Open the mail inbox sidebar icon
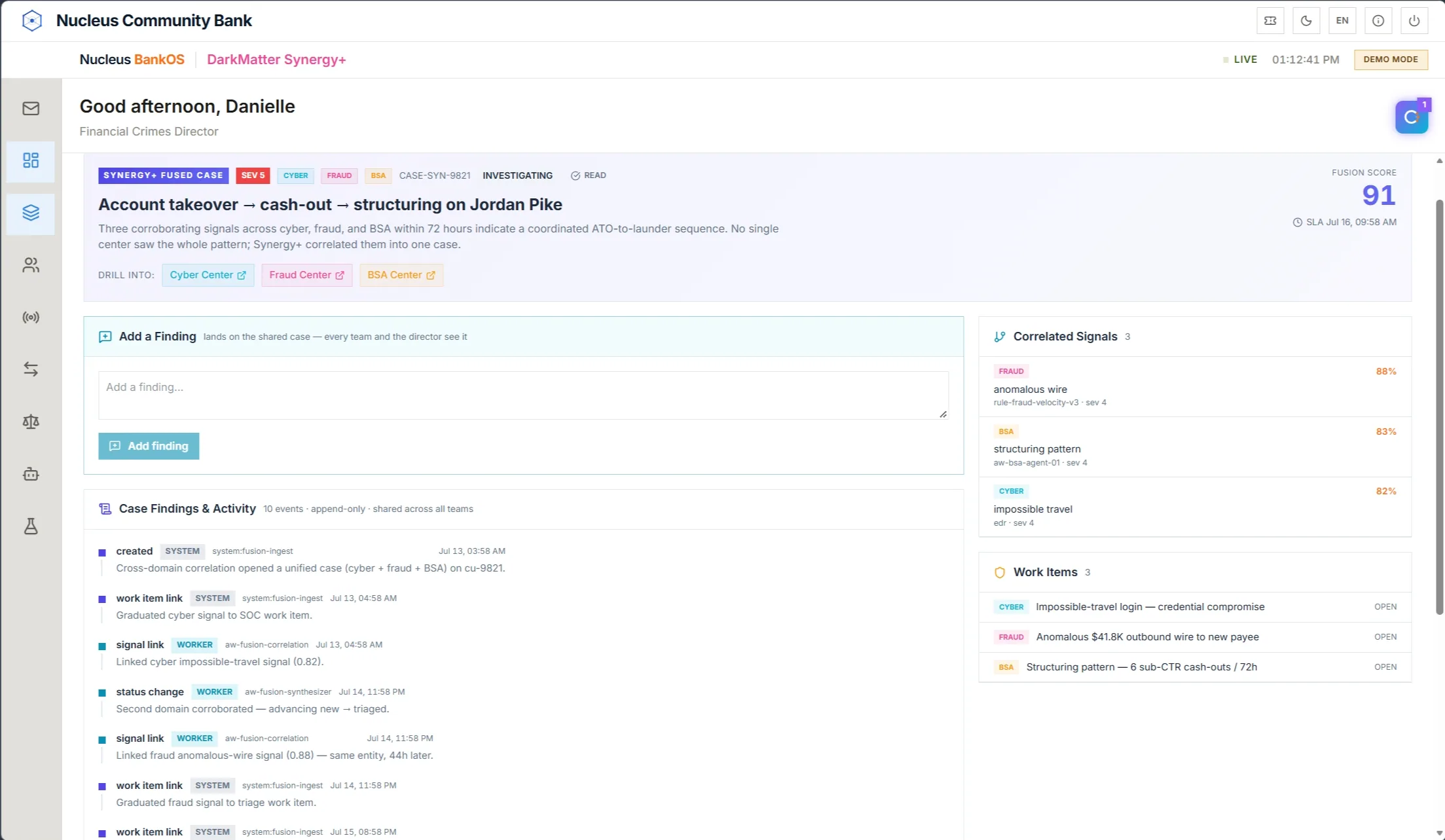This screenshot has width=1445, height=840. point(31,108)
